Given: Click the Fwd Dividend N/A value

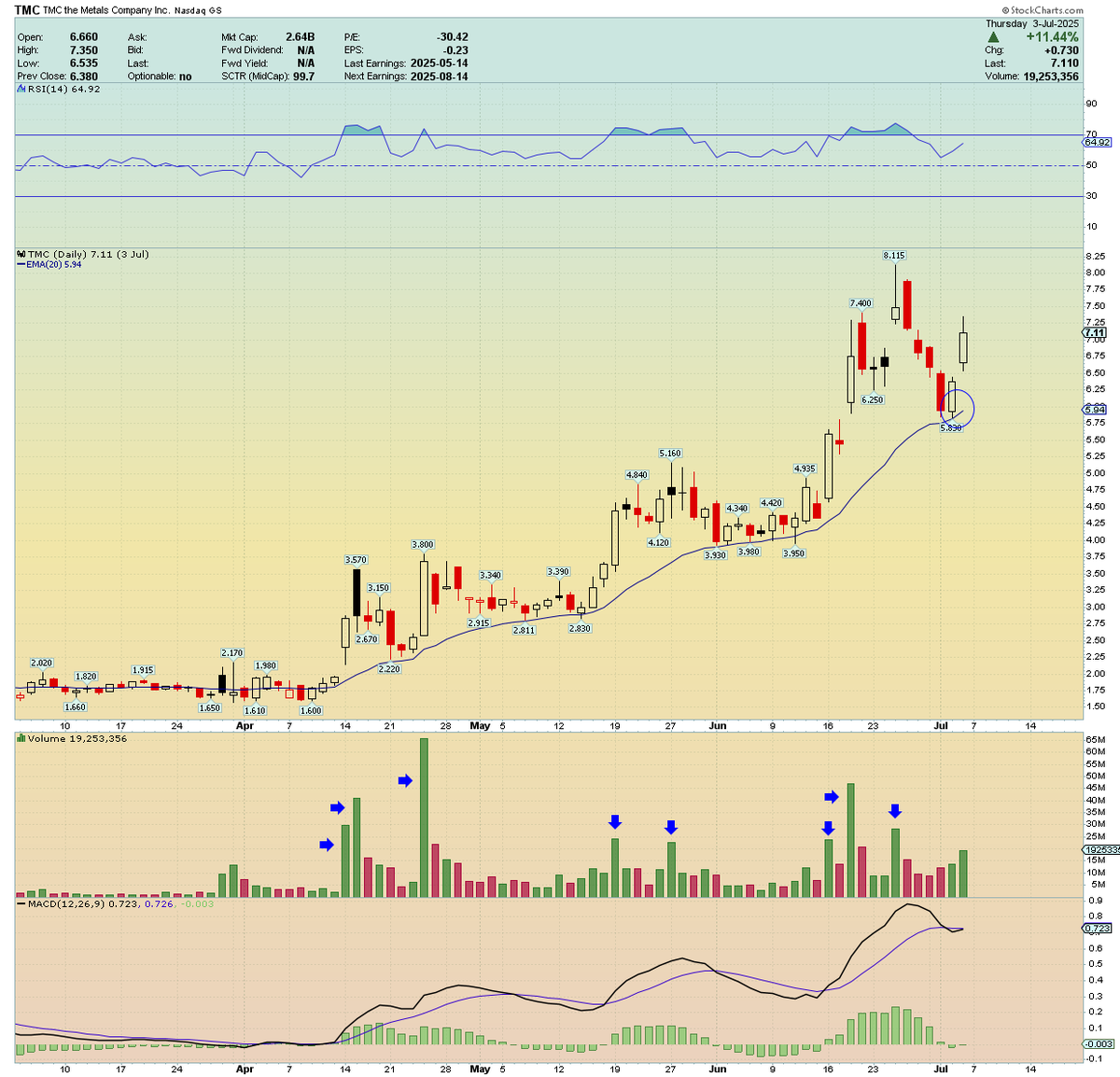Looking at the screenshot, I should (306, 50).
